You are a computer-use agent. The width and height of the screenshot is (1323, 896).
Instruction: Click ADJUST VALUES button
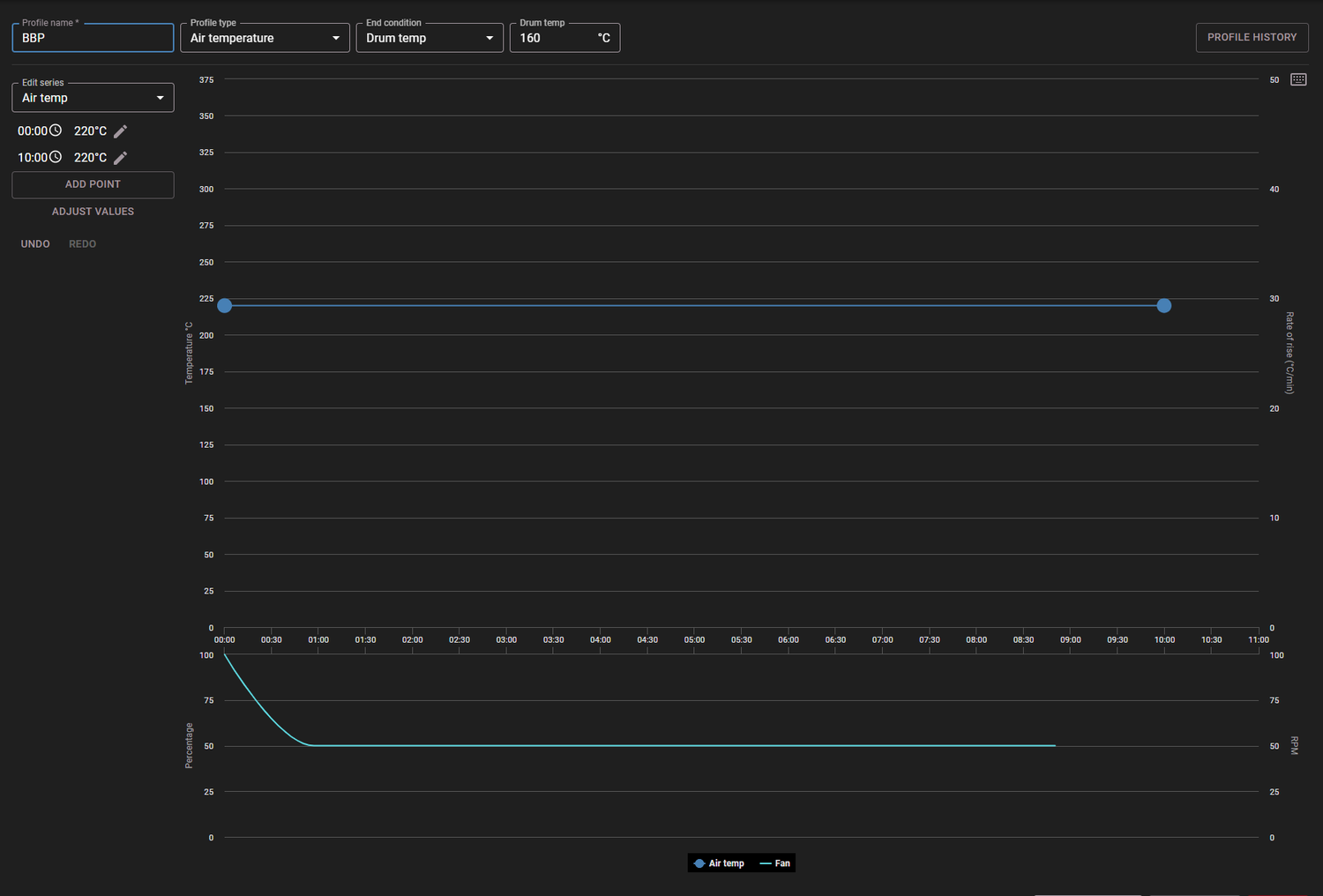pos(93,212)
